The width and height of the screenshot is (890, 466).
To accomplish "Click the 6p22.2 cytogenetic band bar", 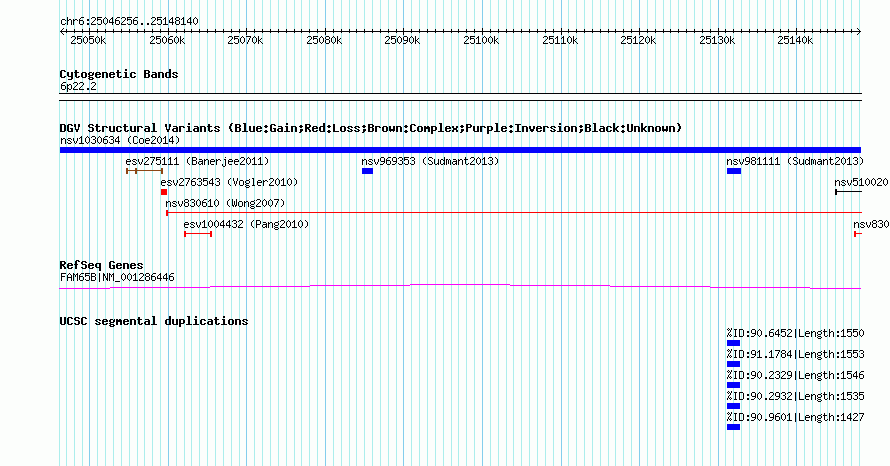I will coord(460,97).
